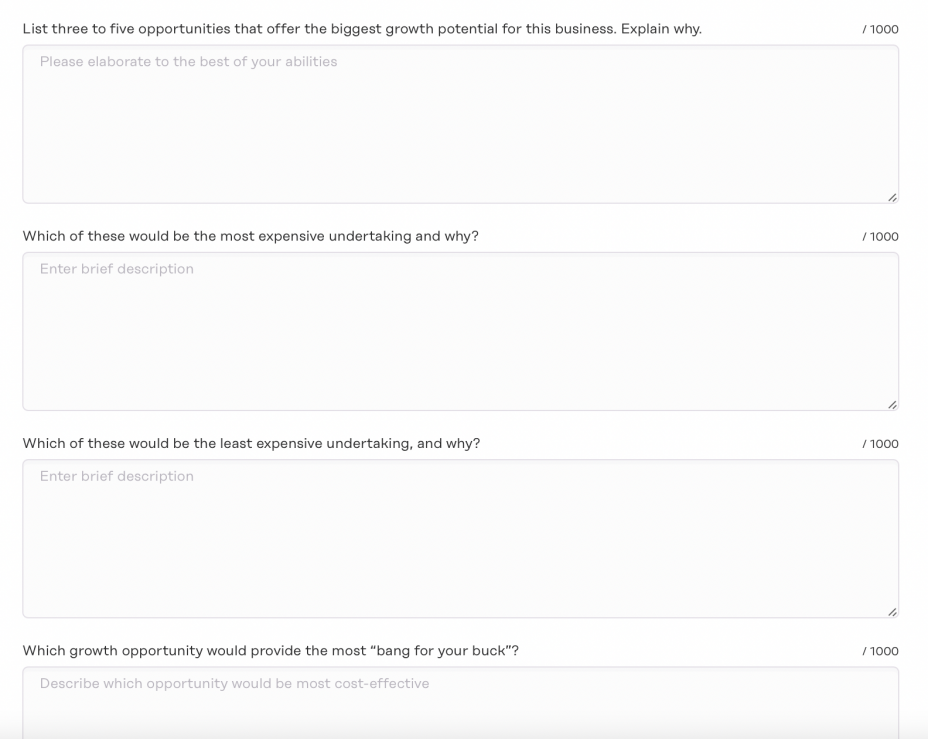Click the resize handle below the expensive undertaking field
This screenshot has width=928, height=739.
coord(891,403)
